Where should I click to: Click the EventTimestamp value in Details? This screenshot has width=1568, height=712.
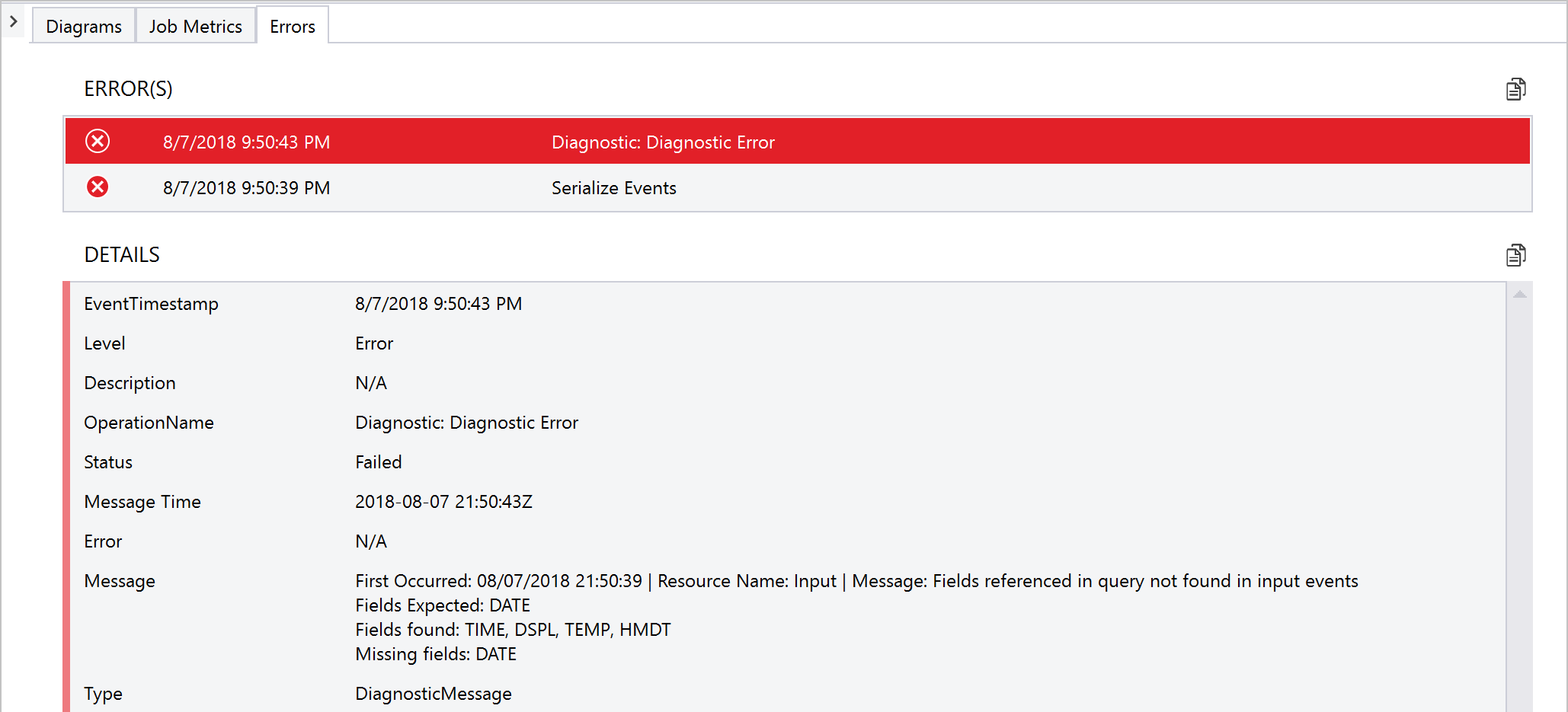(438, 303)
